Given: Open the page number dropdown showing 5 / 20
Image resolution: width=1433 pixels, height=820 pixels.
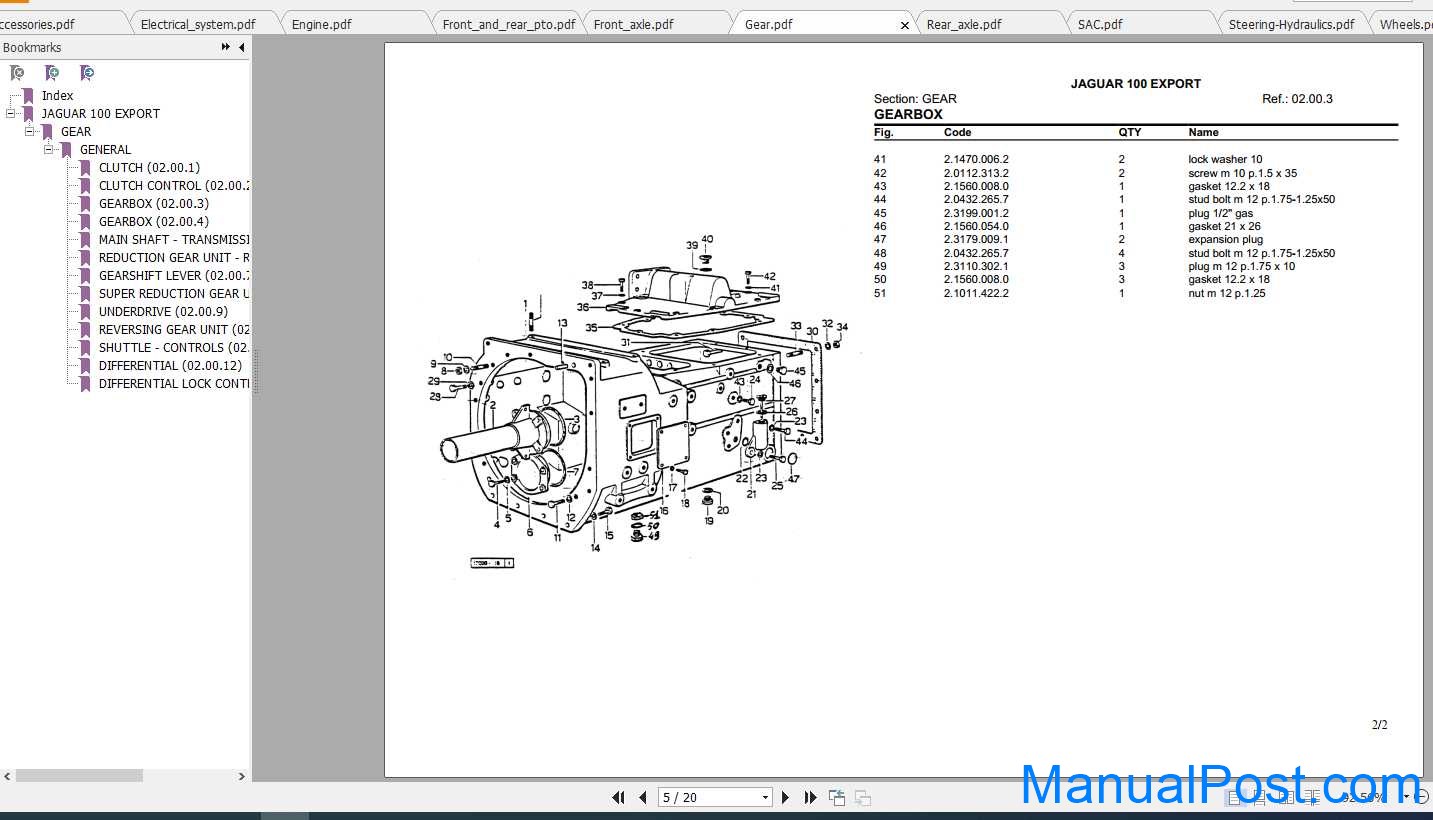Looking at the screenshot, I should pyautogui.click(x=765, y=797).
